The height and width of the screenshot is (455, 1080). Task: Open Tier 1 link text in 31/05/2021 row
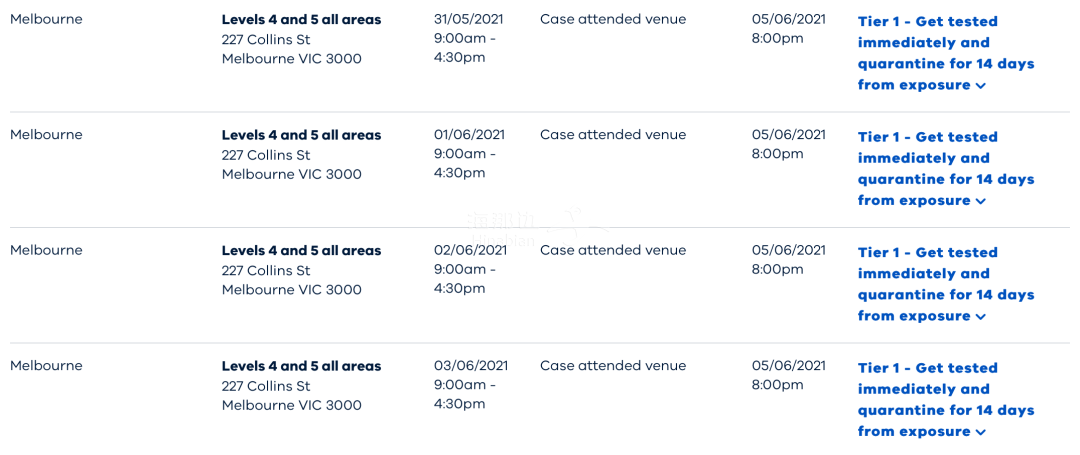946,53
